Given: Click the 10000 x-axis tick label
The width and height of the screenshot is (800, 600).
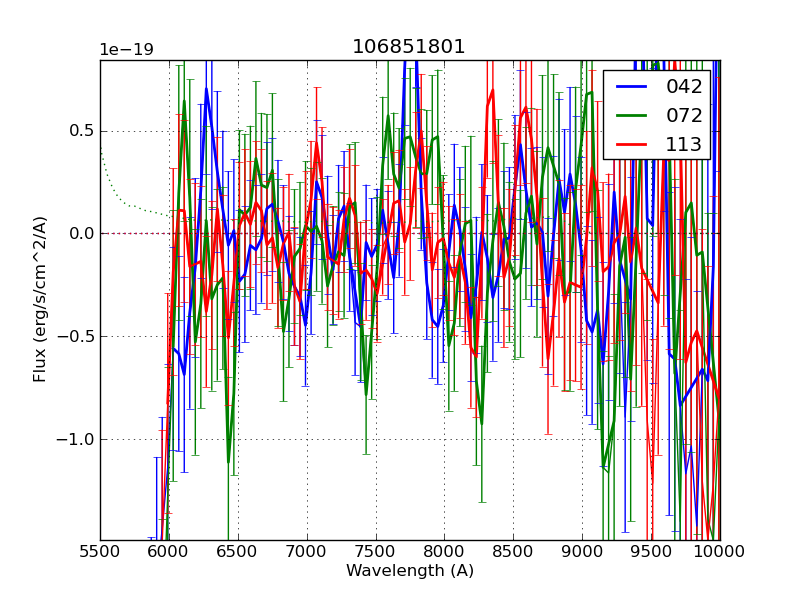Looking at the screenshot, I should point(717,551).
